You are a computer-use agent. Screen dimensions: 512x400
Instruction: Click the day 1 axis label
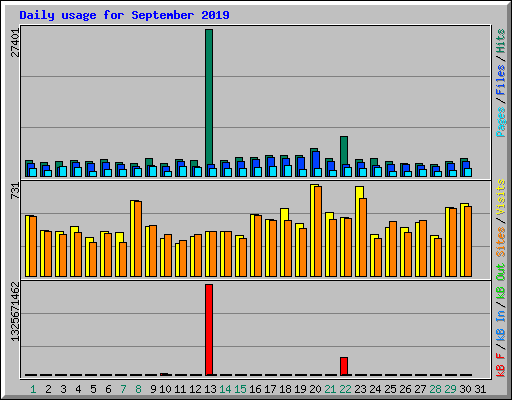(33, 389)
